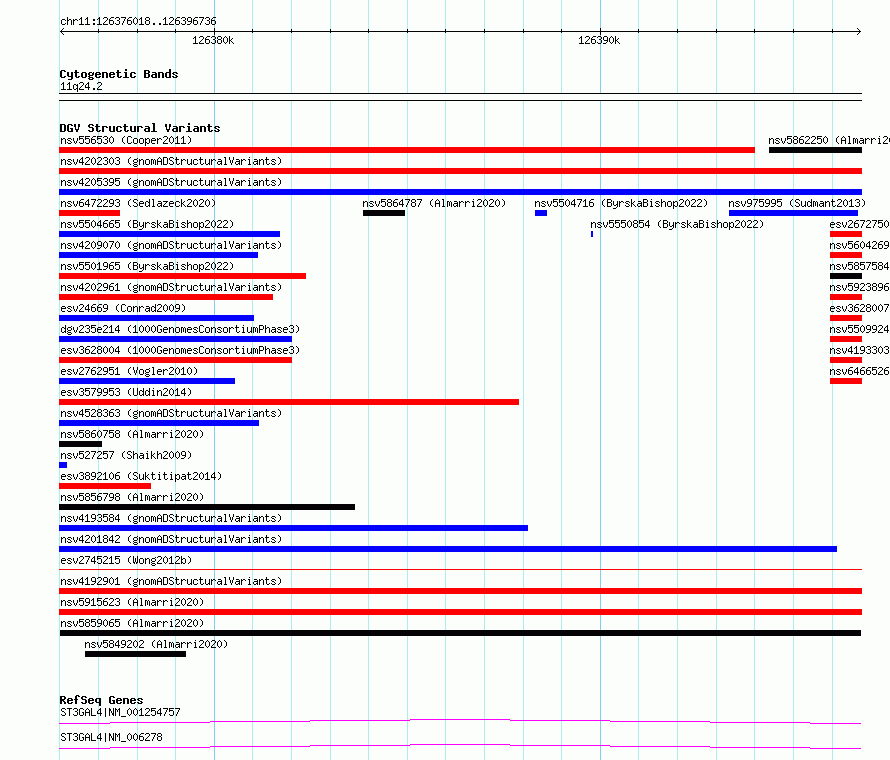This screenshot has height=760, width=890.
Task: Select nsv4528363 gnomAD variant label
Action: click(x=171, y=413)
